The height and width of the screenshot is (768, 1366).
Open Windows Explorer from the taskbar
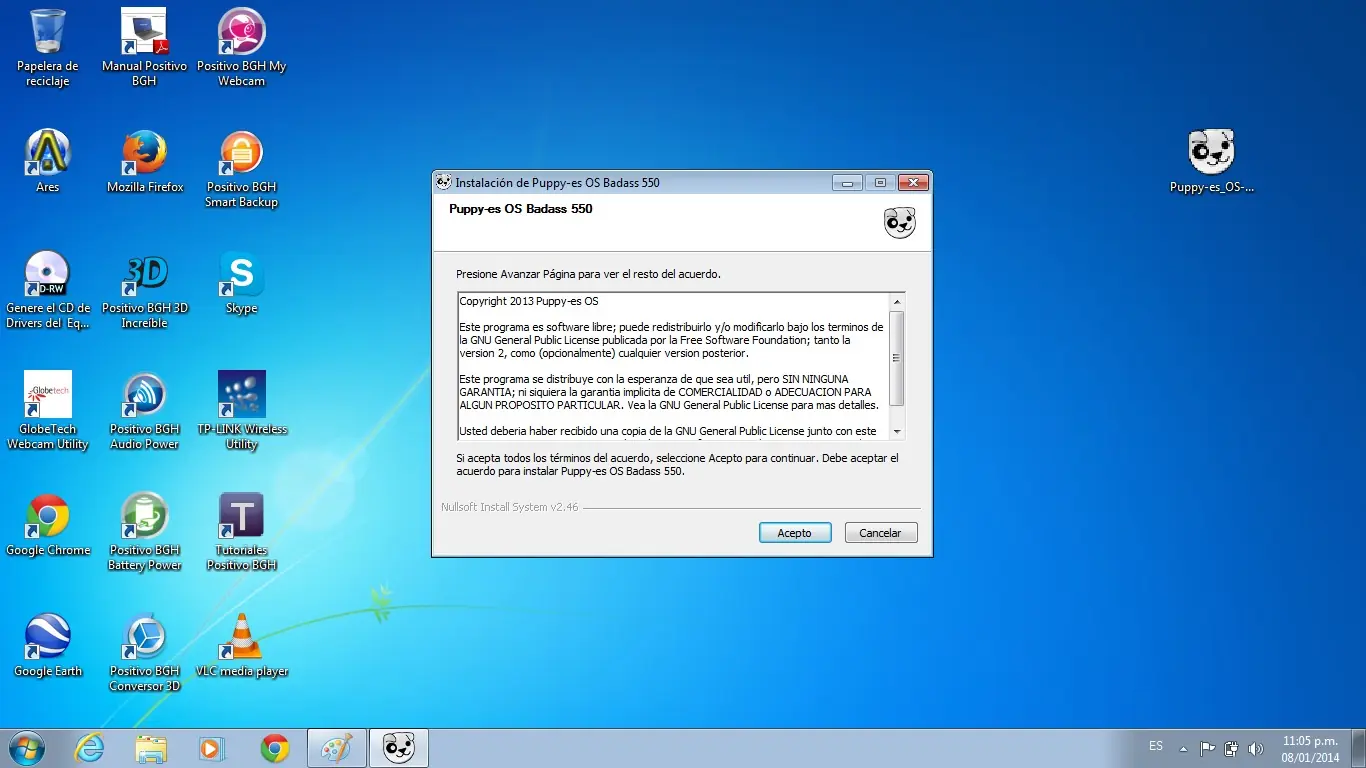151,748
